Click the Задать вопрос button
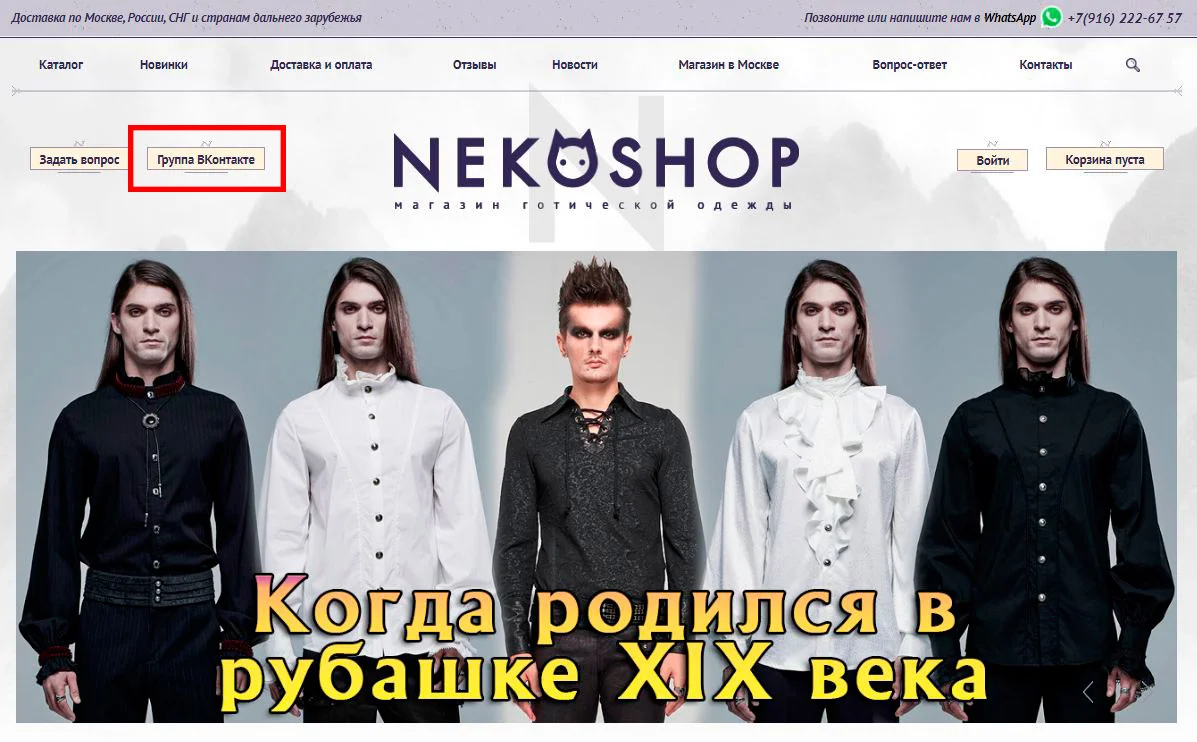 pos(79,160)
